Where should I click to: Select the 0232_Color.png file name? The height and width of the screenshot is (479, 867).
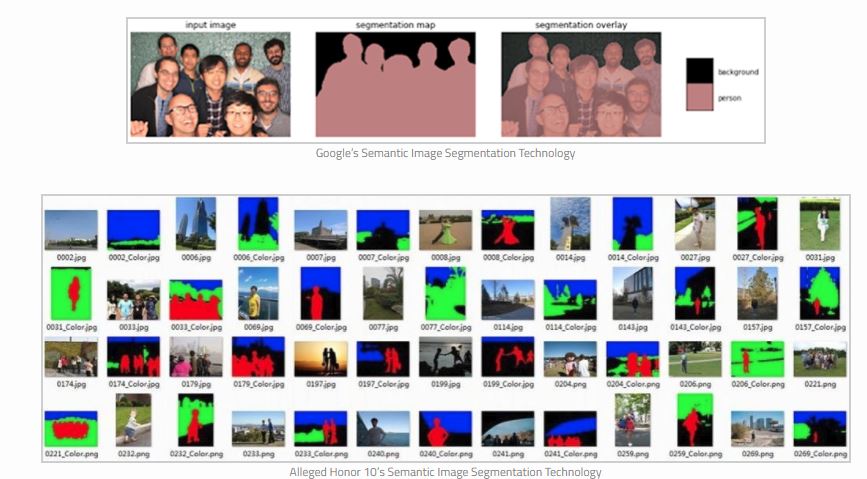pos(196,454)
